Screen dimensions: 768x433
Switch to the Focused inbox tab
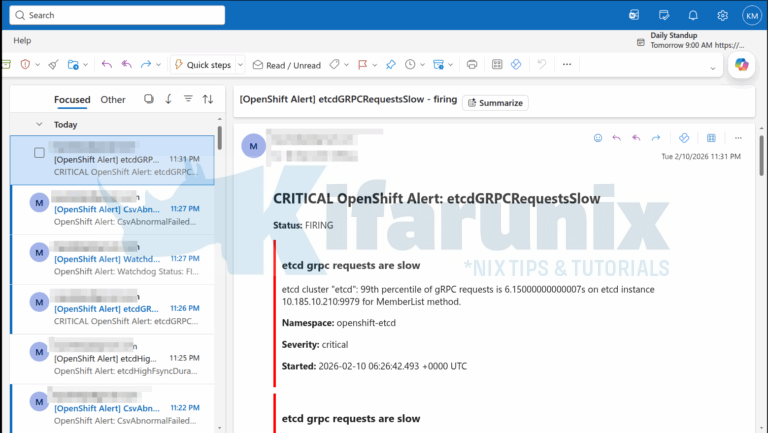[72, 99]
